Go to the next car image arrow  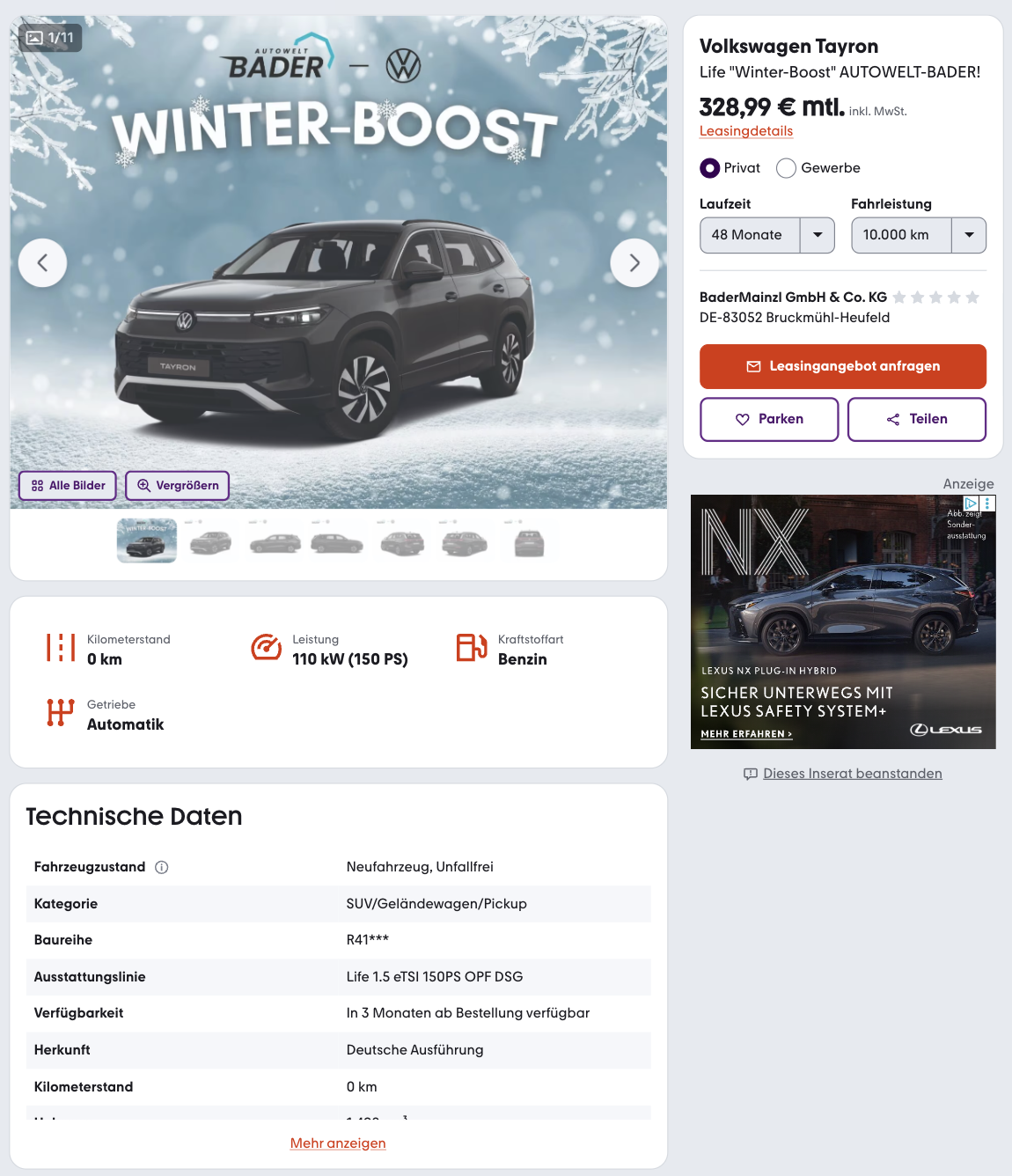pos(634,262)
